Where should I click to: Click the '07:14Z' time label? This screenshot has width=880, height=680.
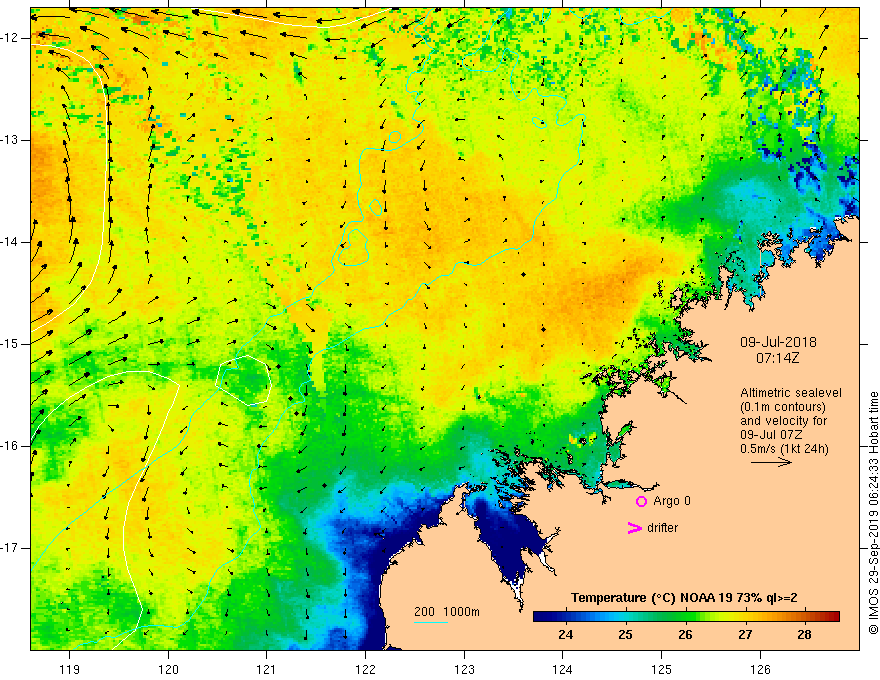click(x=777, y=358)
